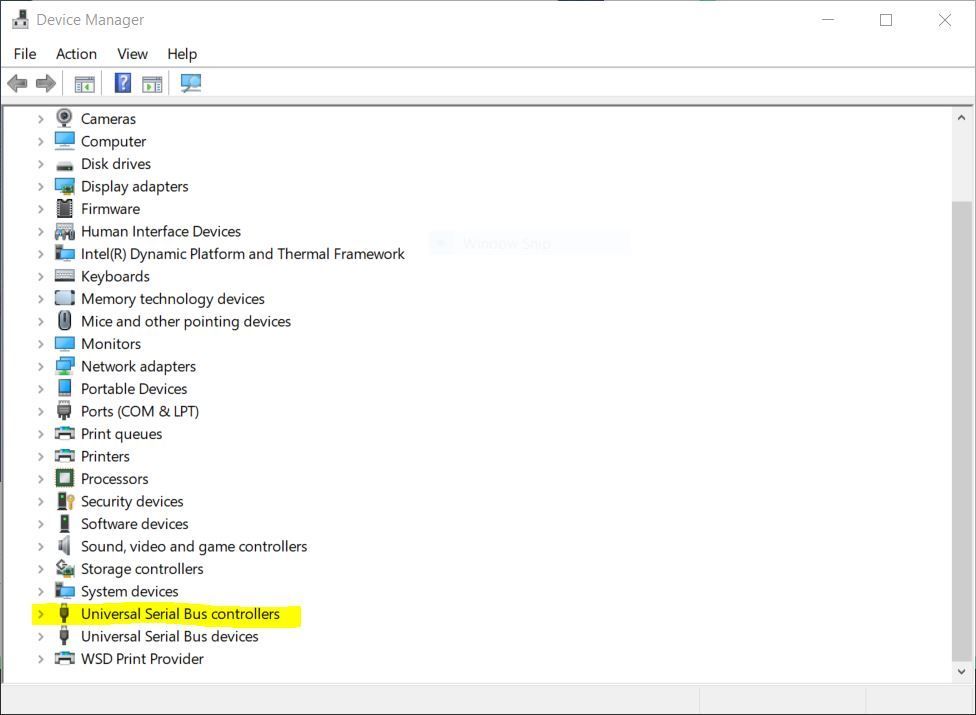Click the Security devices key icon

click(65, 501)
